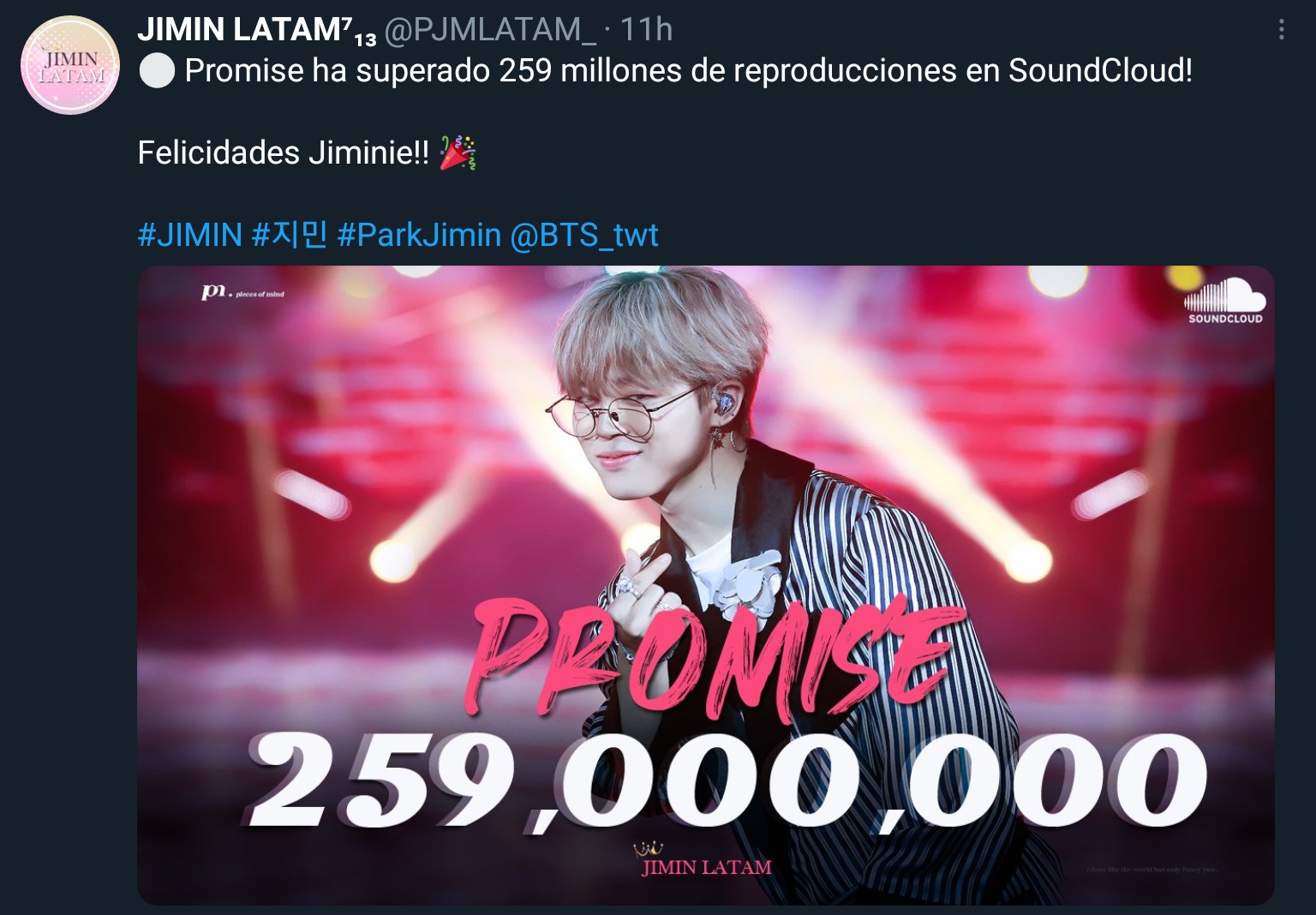Viewport: 1316px width, 915px height.
Task: Open the JIMIN LATAM profile avatar
Action: pos(70,65)
